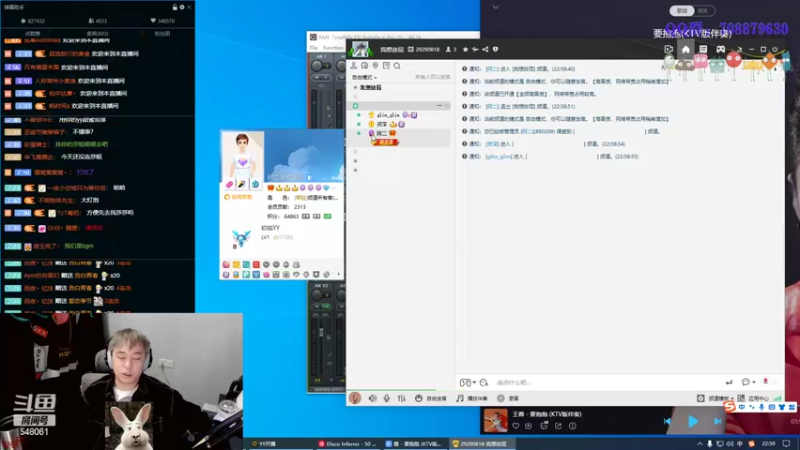Play the song in the music player
Viewport: 800px width, 450px height.
coord(693,421)
